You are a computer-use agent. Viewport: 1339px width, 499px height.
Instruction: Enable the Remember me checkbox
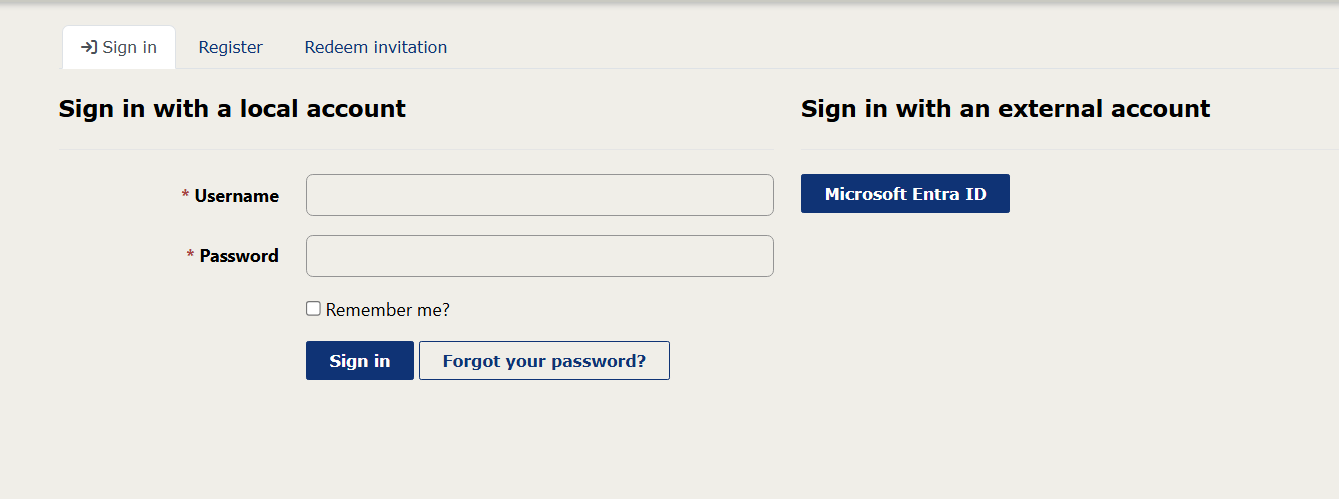coord(313,309)
